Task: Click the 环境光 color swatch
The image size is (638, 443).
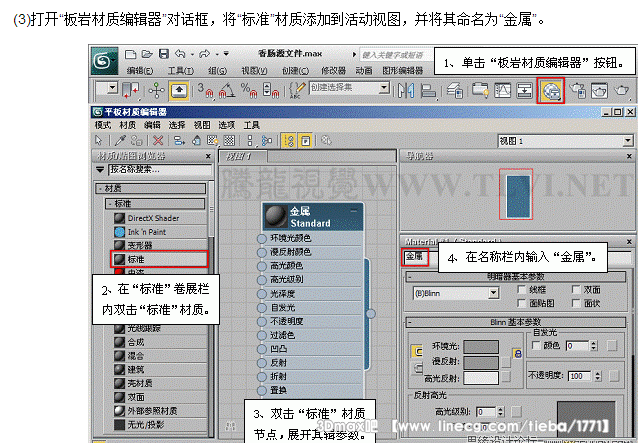Action: click(x=481, y=347)
